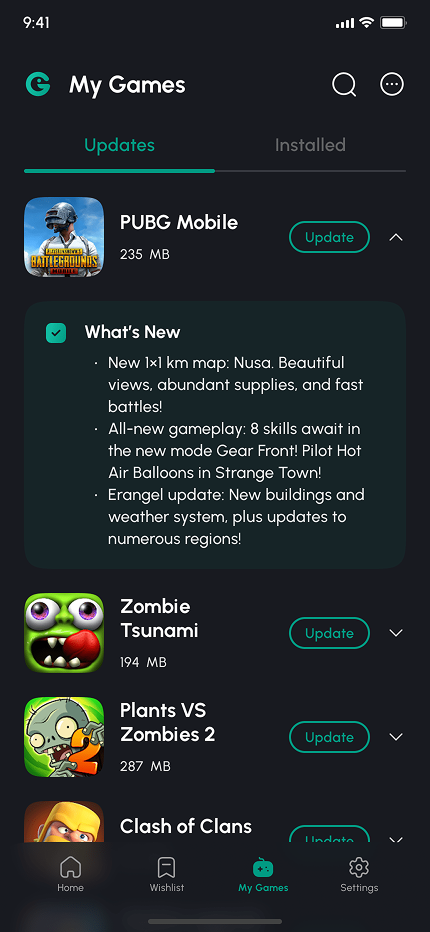
Task: Expand Plants VS Zombies 2 details
Action: (396, 737)
